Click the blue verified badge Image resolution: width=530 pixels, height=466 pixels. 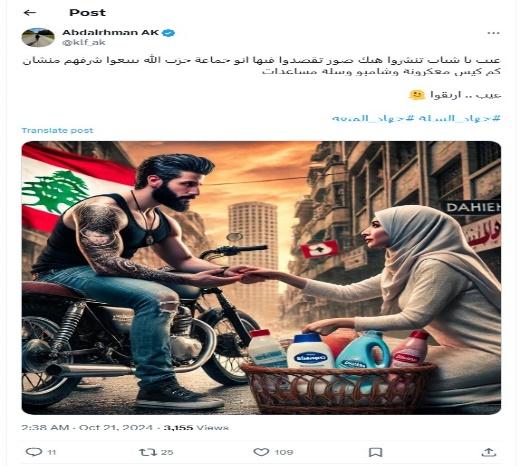pyautogui.click(x=169, y=33)
